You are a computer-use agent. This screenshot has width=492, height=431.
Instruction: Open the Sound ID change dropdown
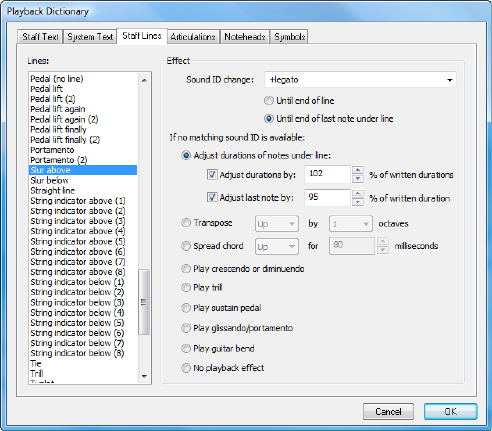coord(360,80)
